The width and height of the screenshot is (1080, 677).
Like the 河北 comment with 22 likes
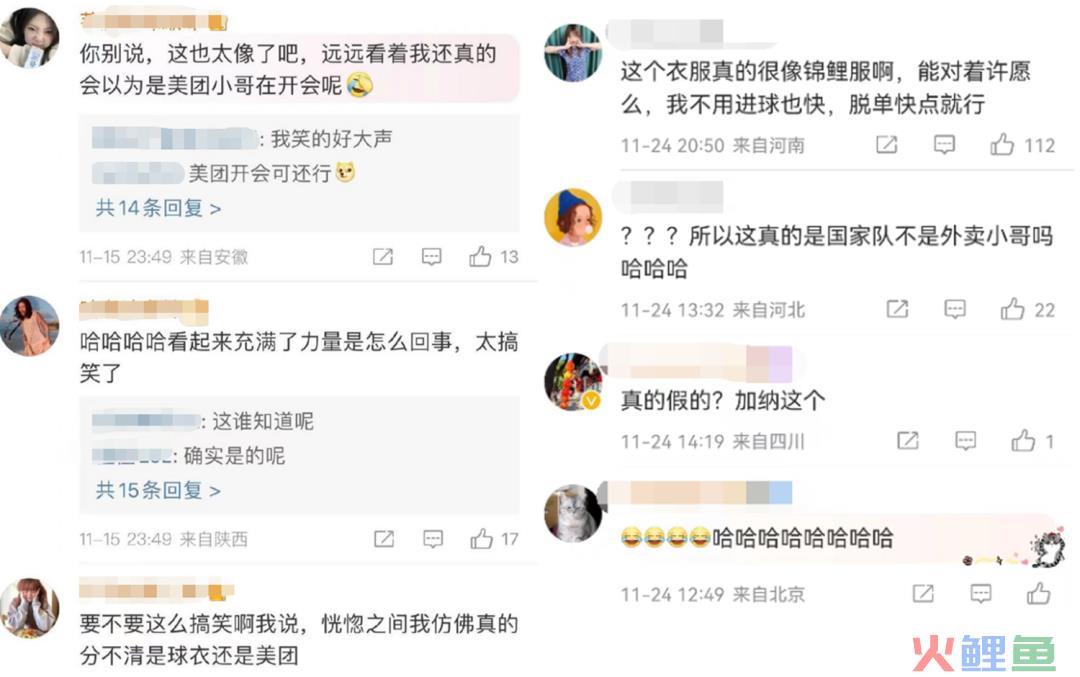tap(1012, 309)
